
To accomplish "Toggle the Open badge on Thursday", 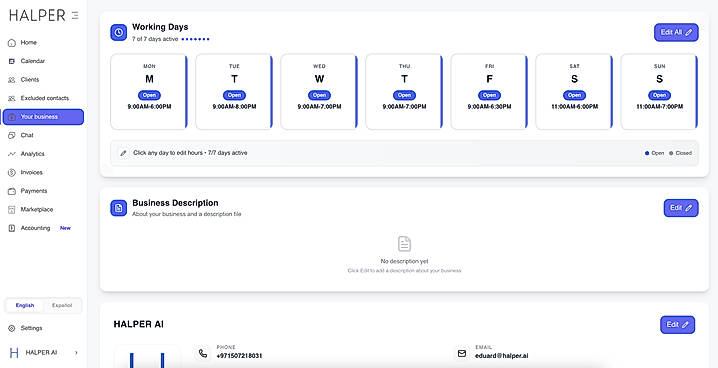I will [404, 95].
